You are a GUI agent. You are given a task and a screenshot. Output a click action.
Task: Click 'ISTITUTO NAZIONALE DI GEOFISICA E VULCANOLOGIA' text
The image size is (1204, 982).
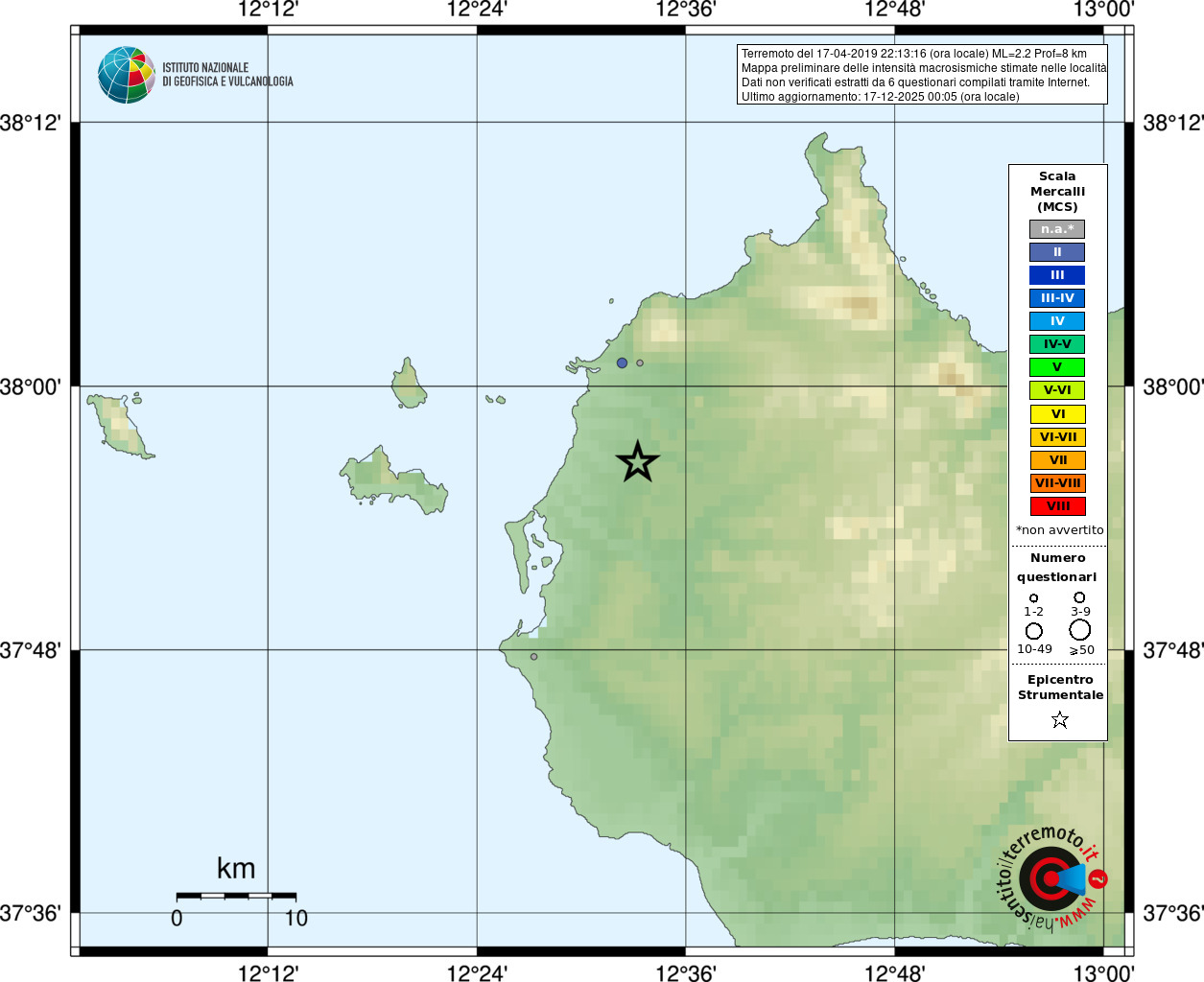pos(227,75)
